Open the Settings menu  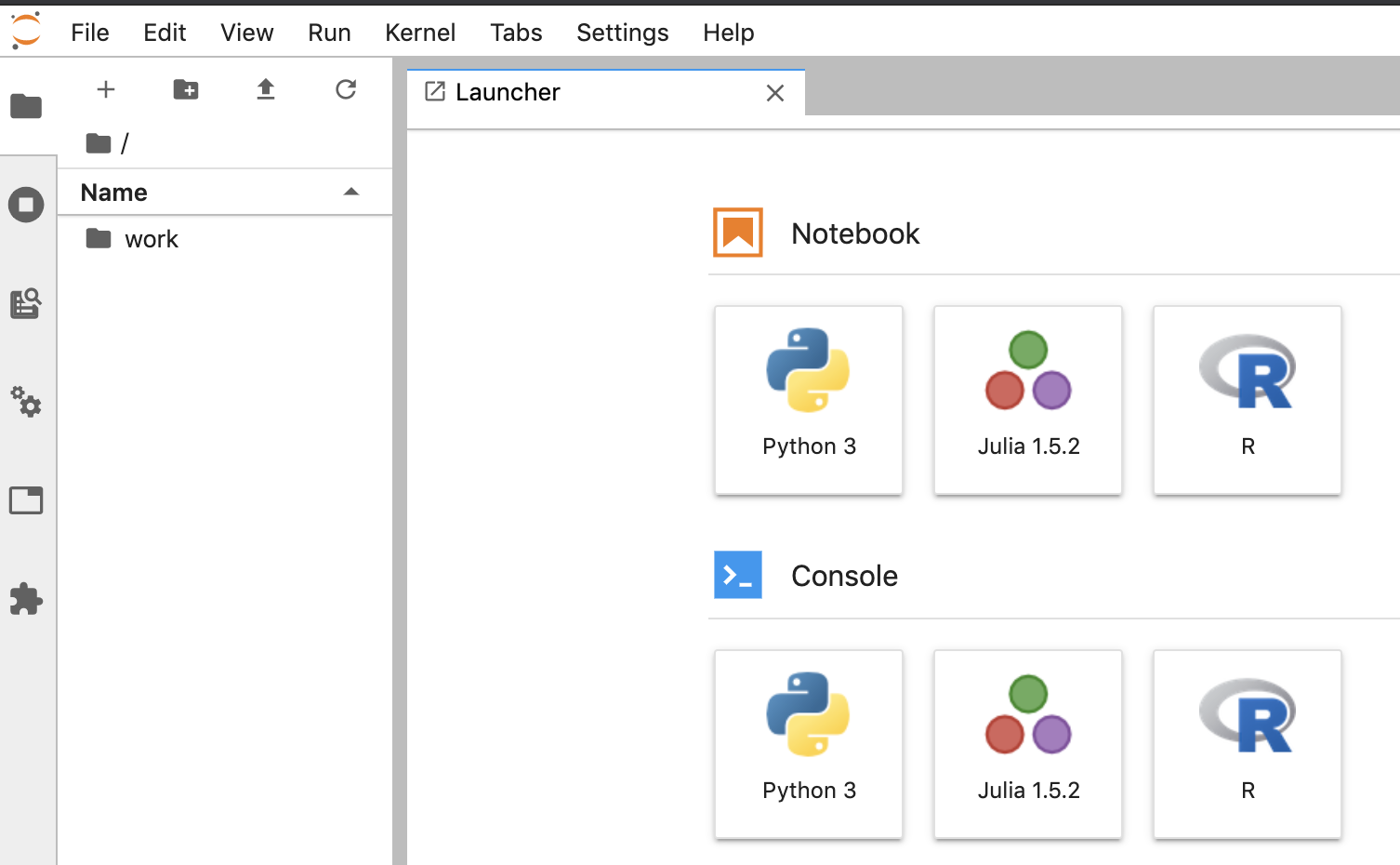623,33
